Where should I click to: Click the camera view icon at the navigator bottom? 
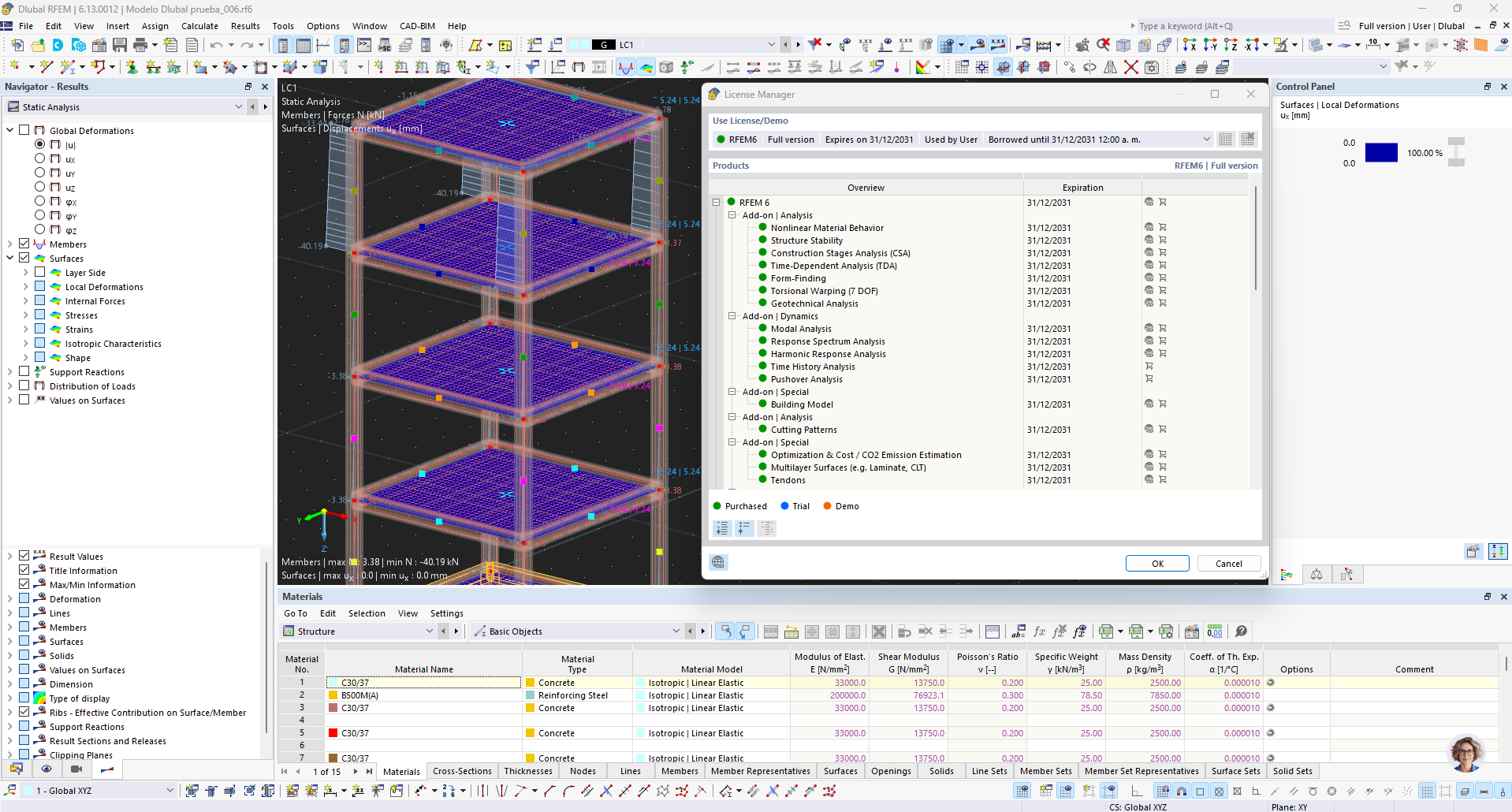point(76,769)
